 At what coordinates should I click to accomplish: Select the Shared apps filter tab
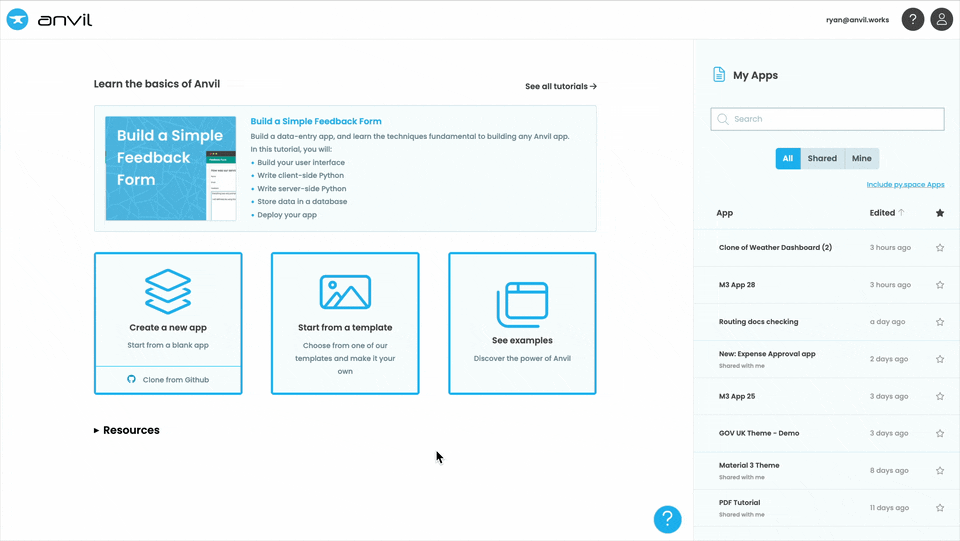[x=822, y=159]
